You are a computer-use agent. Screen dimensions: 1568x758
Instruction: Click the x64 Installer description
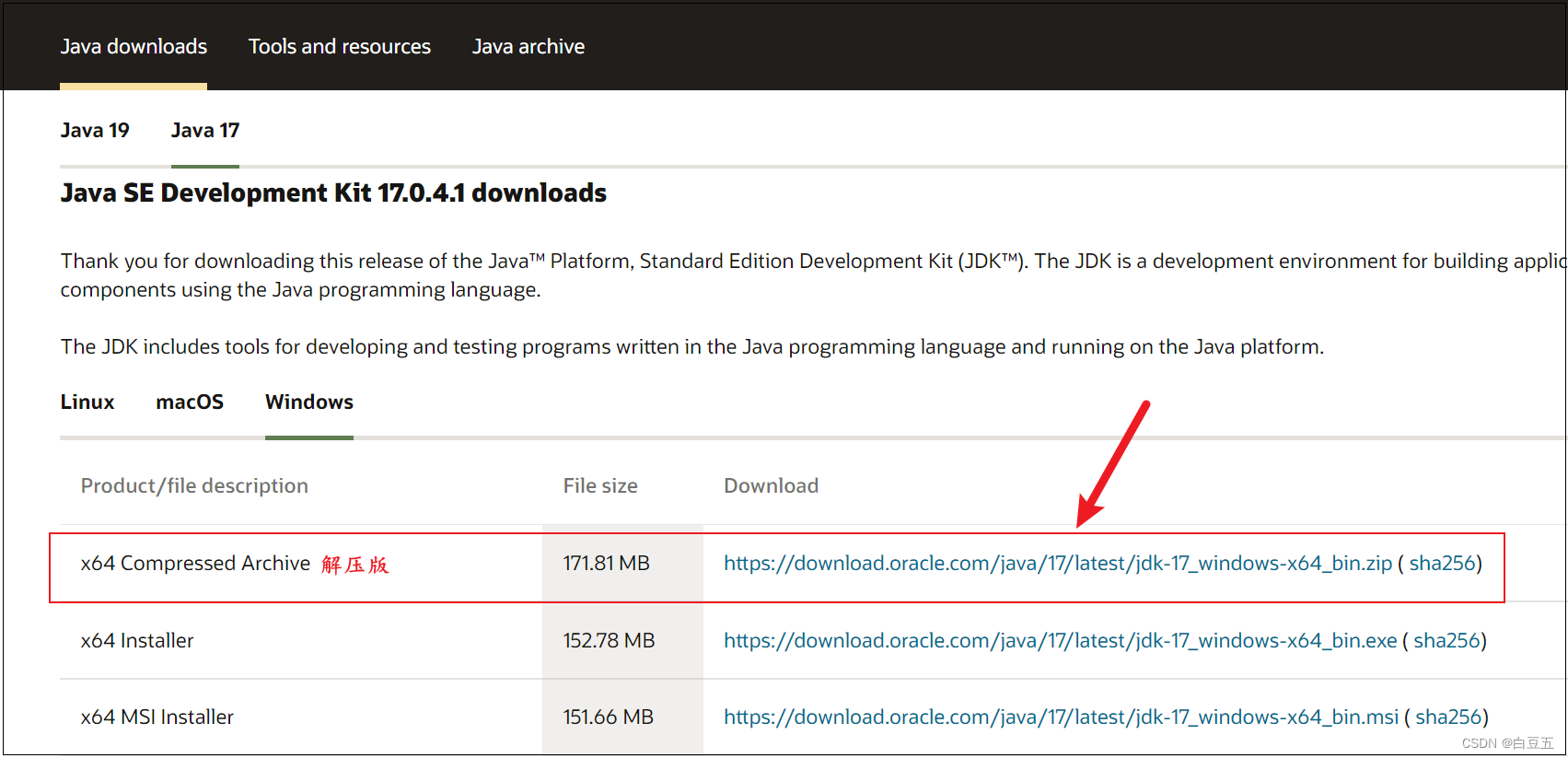(137, 641)
